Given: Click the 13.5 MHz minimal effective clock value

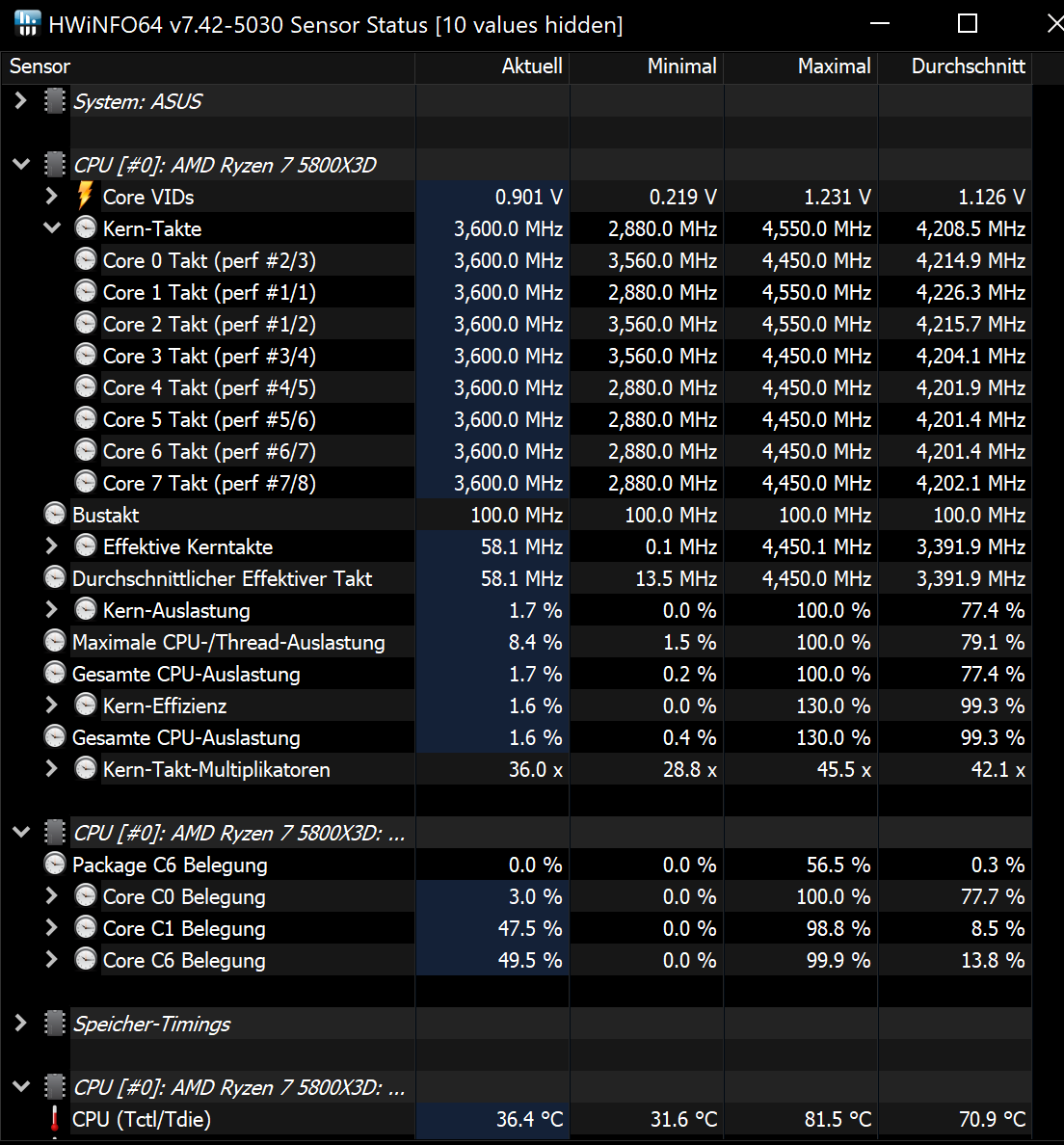Looking at the screenshot, I should [677, 578].
